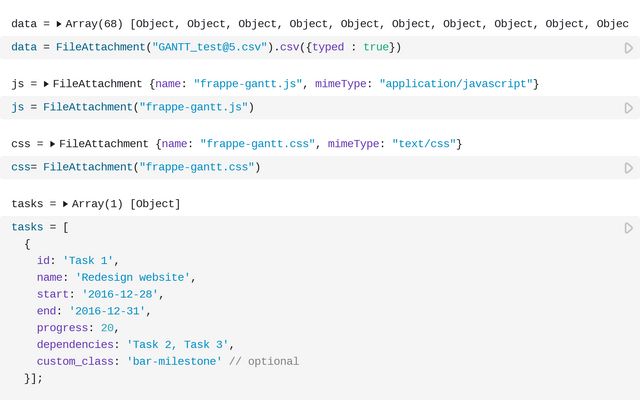This screenshot has height=400, width=640.
Task: Run the css FileAttachment cell
Action: [629, 168]
